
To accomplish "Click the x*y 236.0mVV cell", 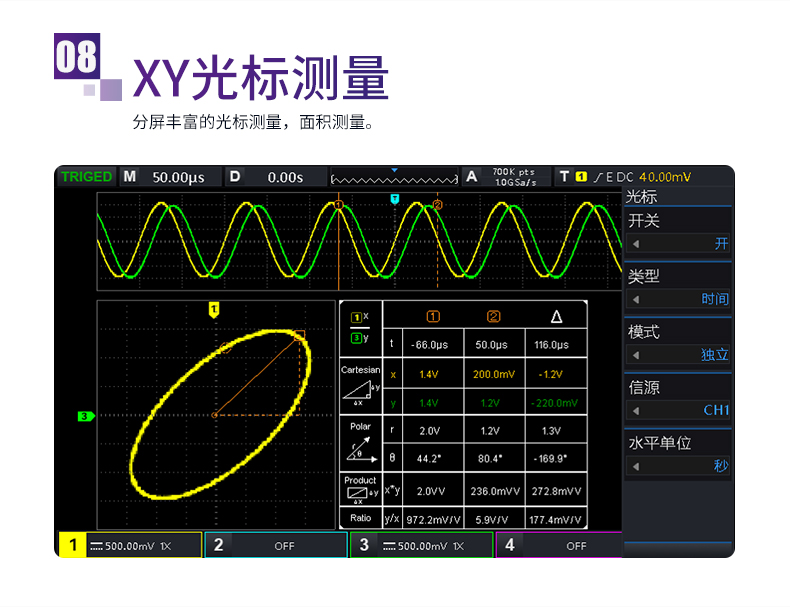I will [495, 491].
